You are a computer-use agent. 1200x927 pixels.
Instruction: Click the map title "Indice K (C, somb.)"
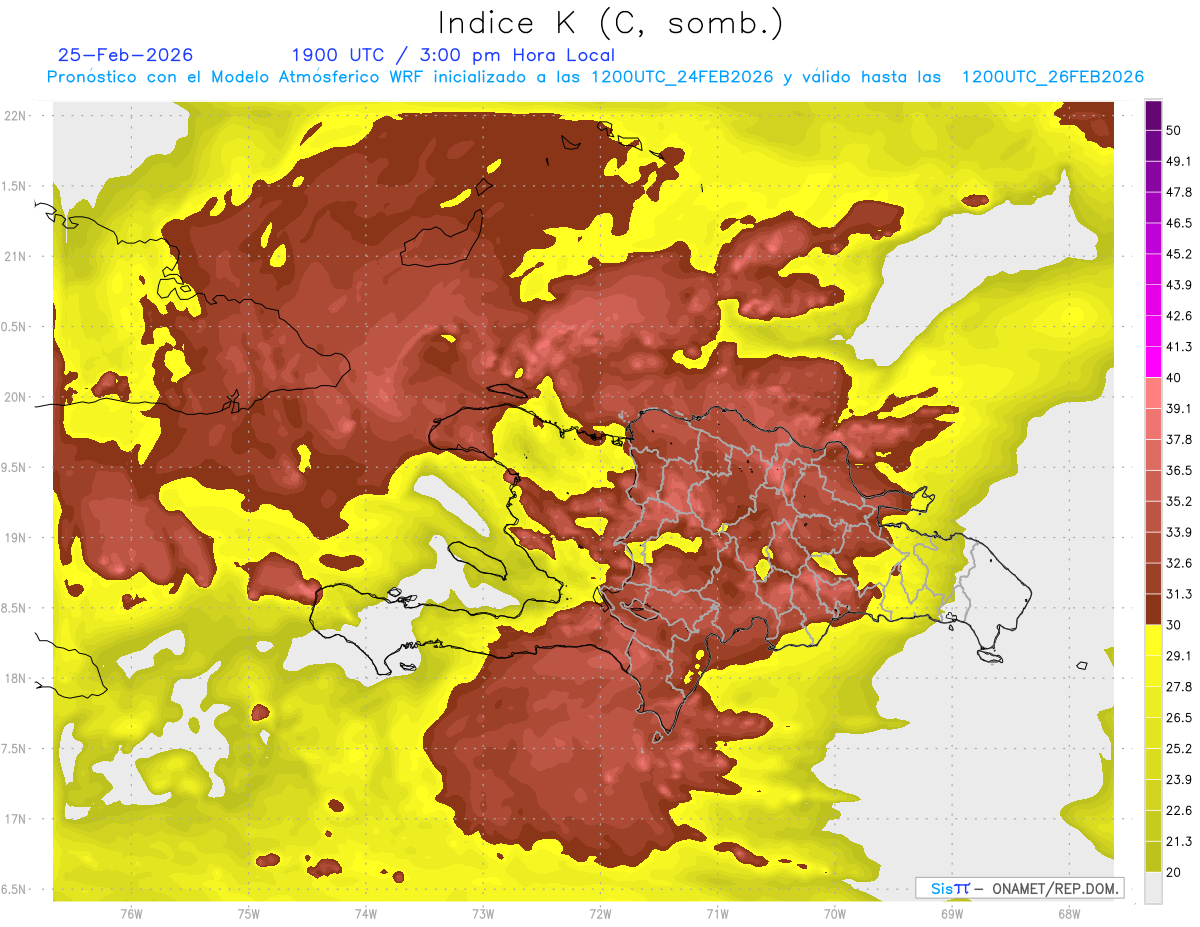pos(610,22)
